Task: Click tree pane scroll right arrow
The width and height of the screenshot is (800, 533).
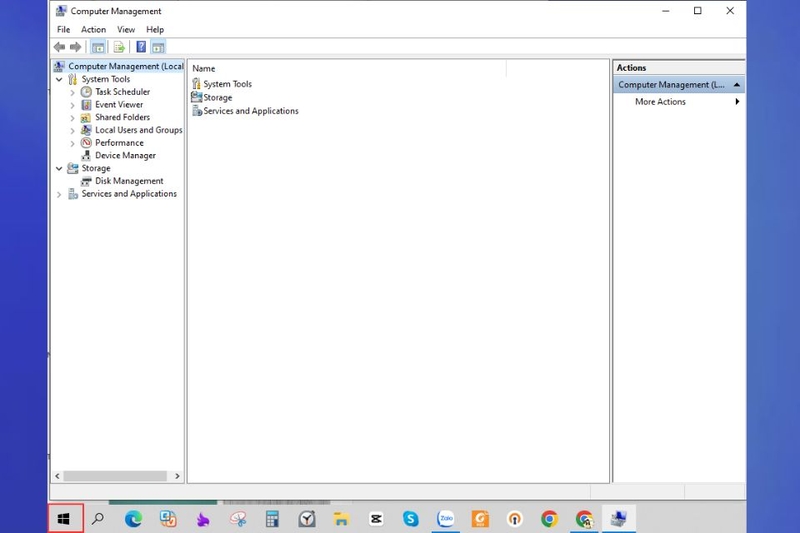Action: pos(177,476)
